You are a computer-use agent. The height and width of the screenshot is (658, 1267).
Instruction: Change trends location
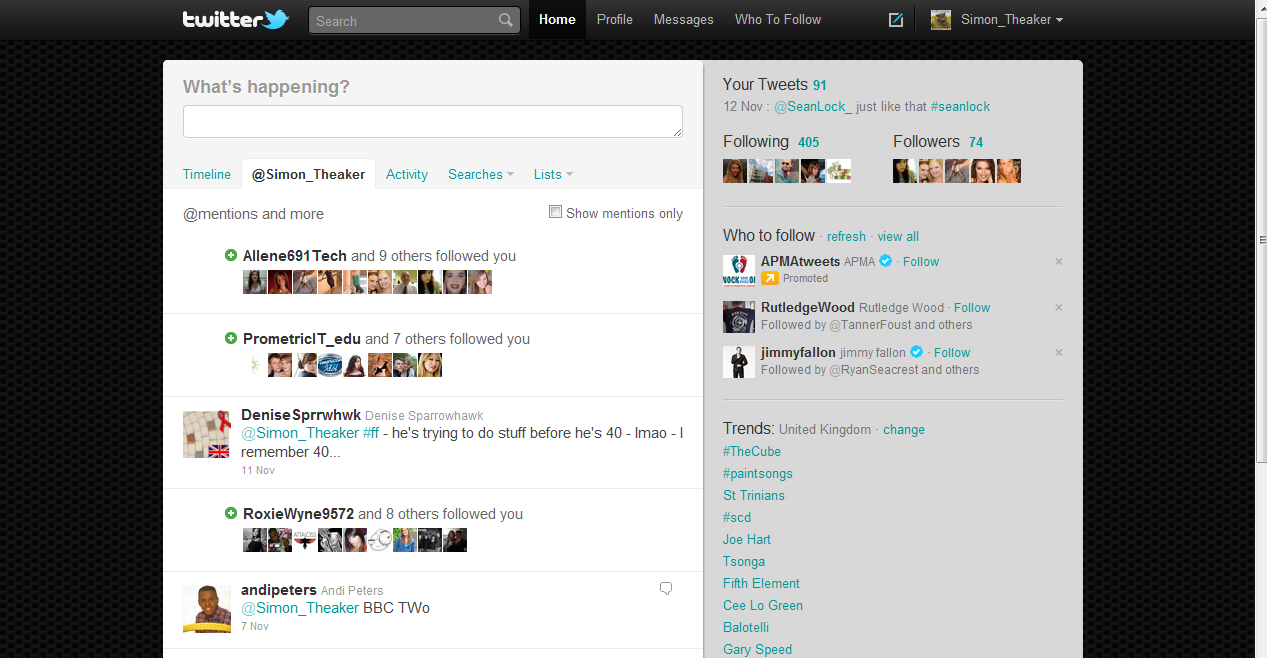904,430
